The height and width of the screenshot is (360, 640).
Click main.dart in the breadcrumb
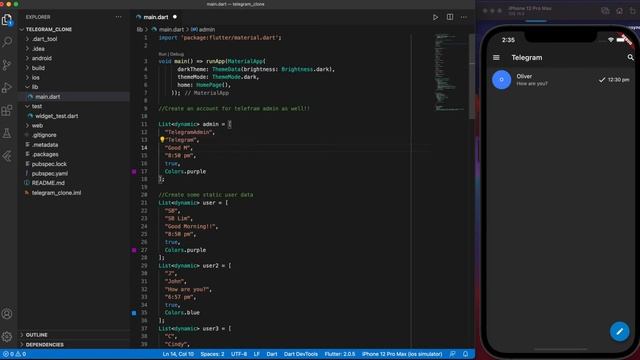[x=171, y=29]
